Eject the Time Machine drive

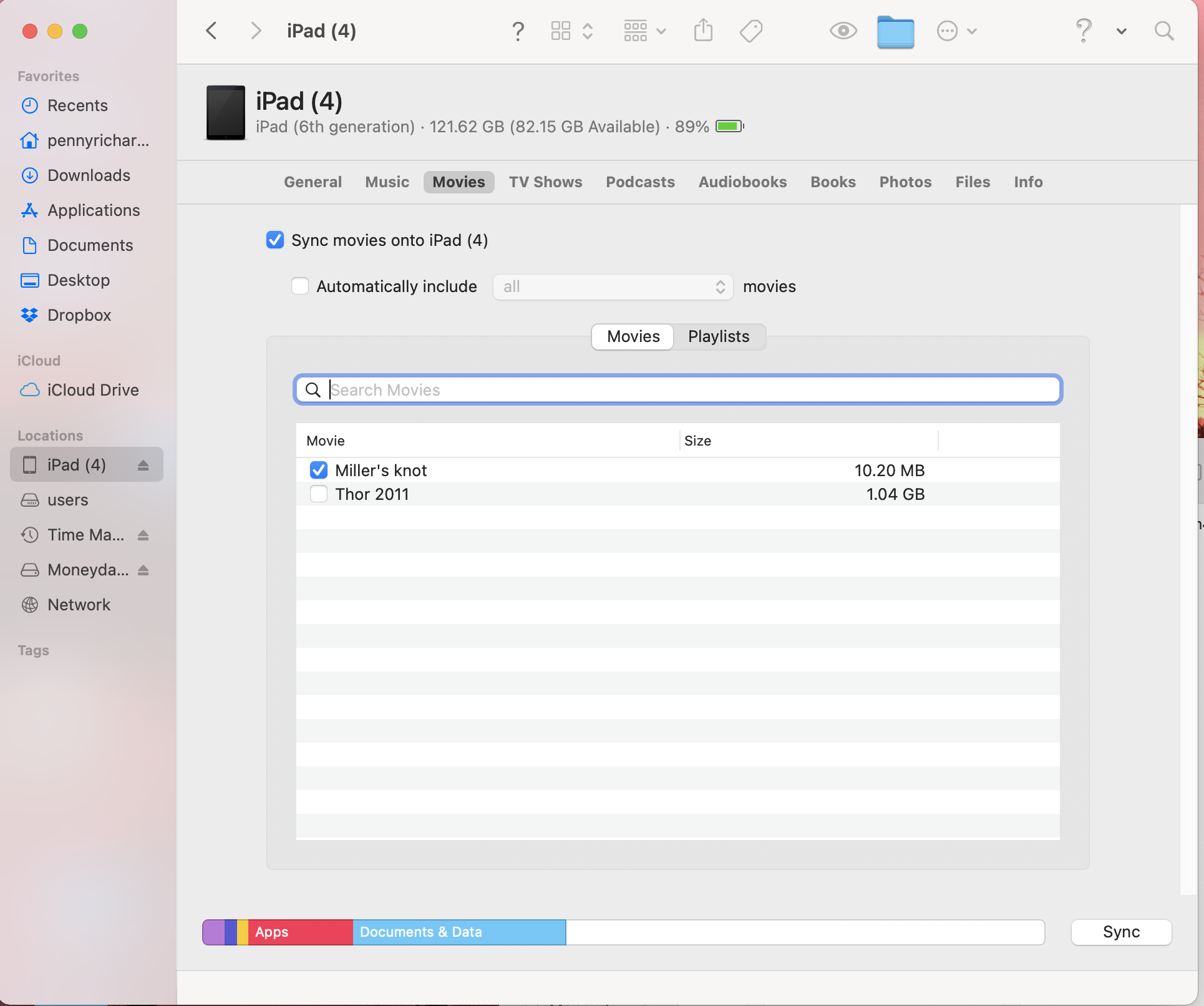tap(143, 535)
